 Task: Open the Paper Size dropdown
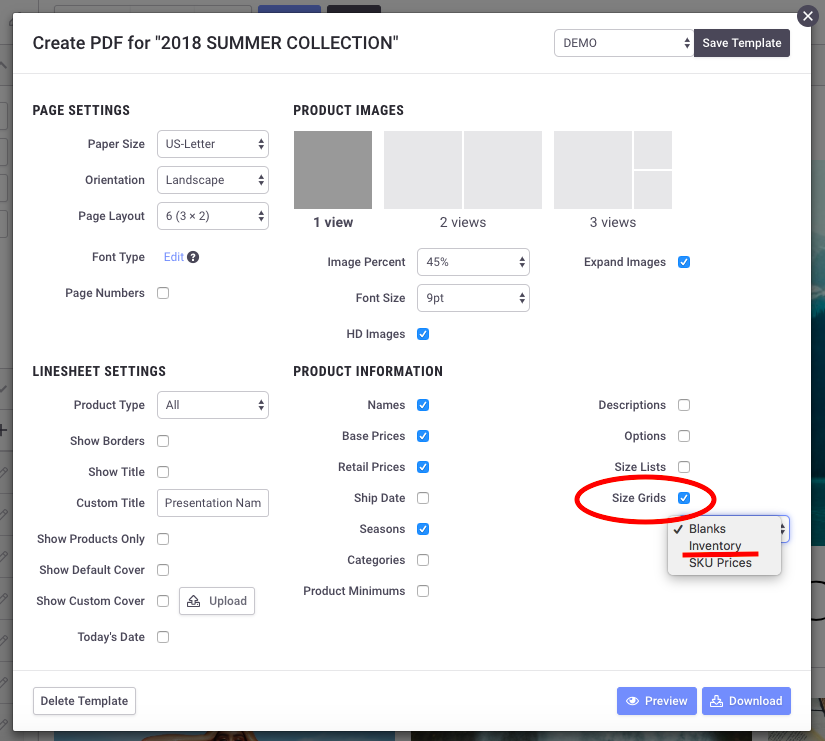212,144
